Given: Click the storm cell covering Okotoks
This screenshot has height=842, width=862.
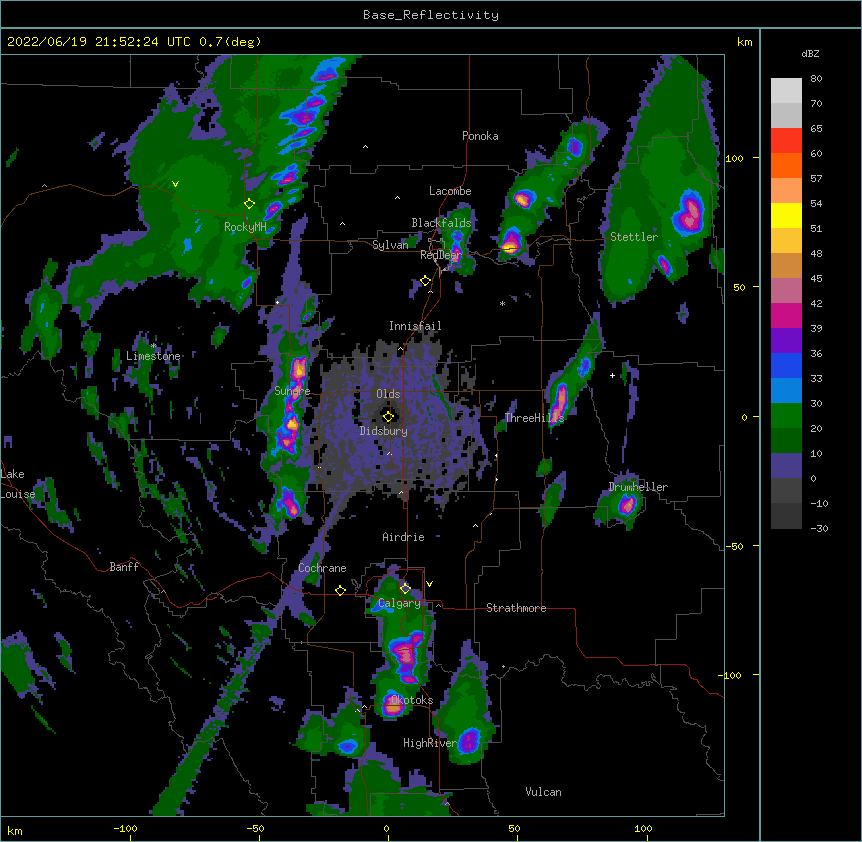Looking at the screenshot, I should click(x=393, y=704).
